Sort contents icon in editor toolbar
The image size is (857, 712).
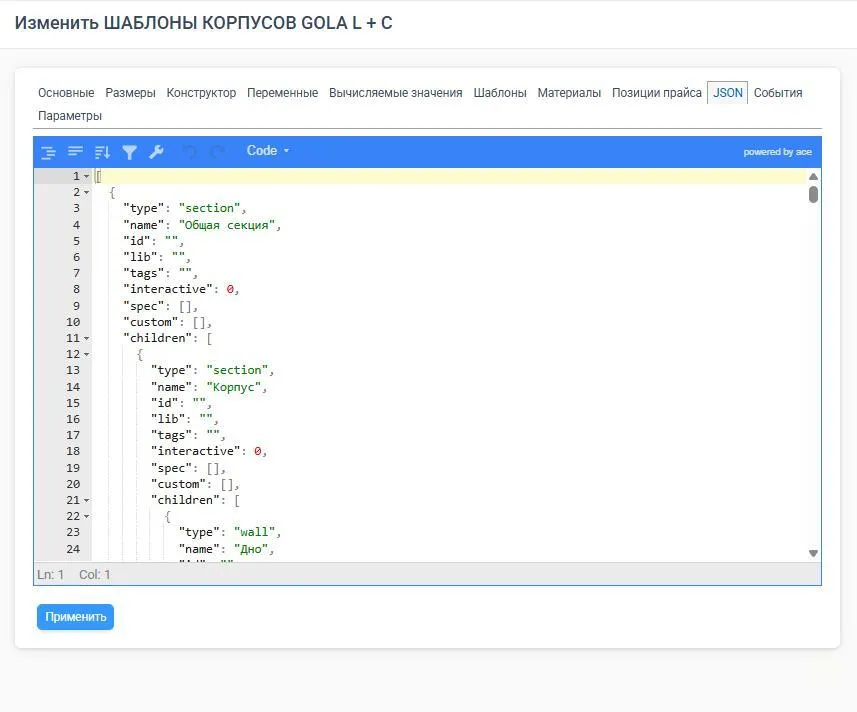tap(102, 152)
